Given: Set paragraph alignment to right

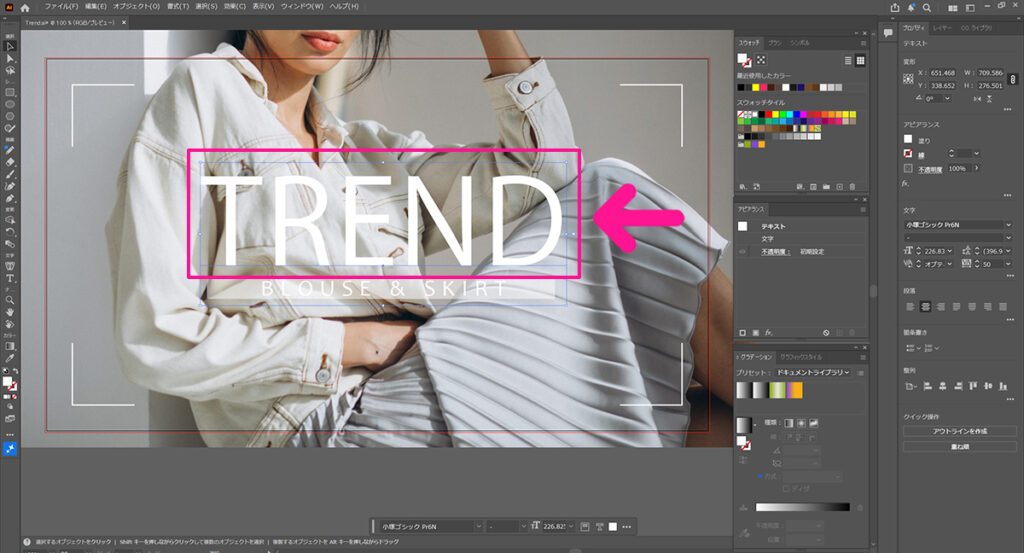Looking at the screenshot, I should 940,306.
